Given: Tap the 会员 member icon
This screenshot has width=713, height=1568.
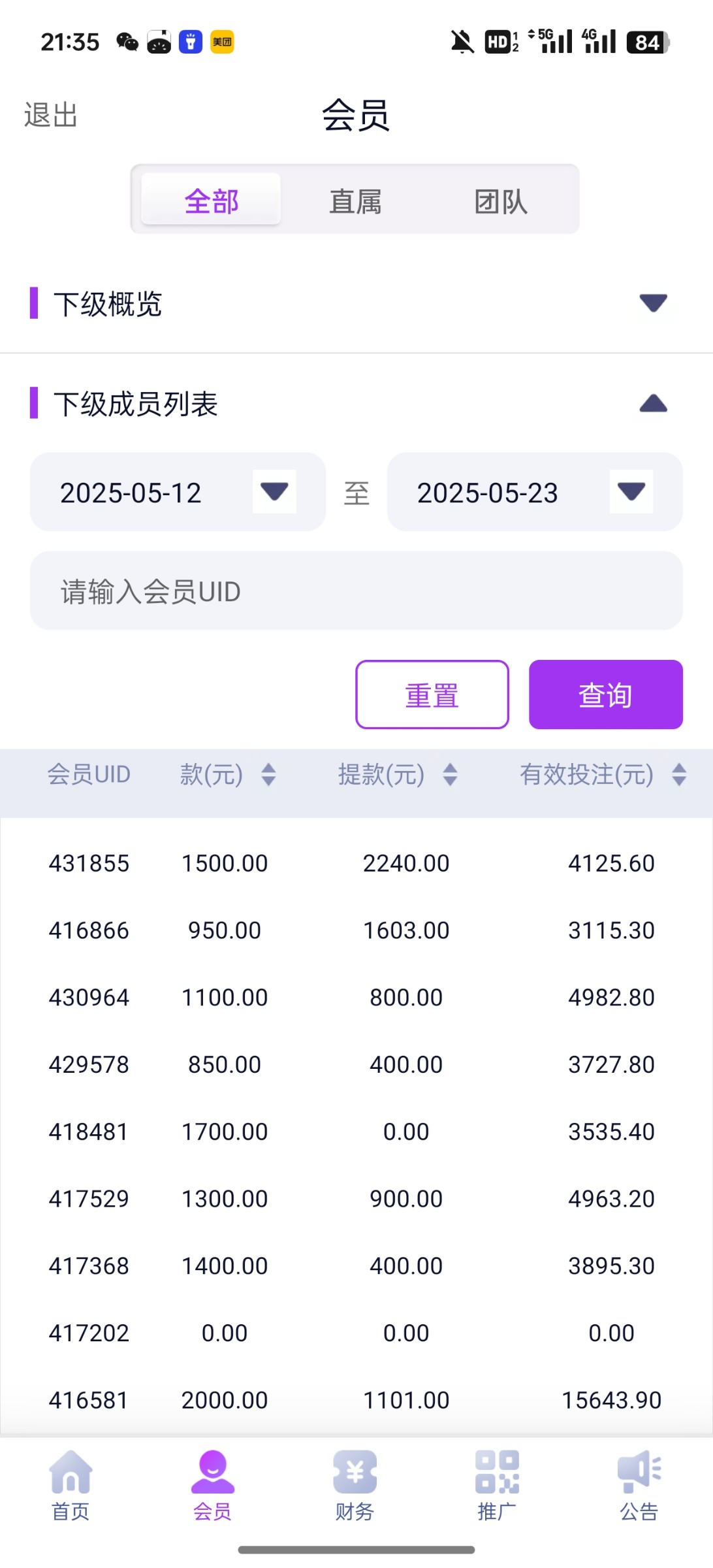Looking at the screenshot, I should point(212,1473).
